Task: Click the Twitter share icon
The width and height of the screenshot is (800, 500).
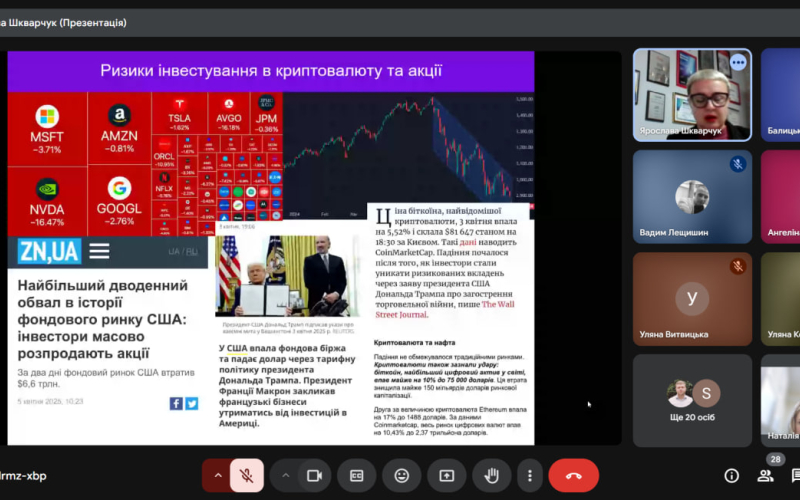Action: pyautogui.click(x=191, y=404)
